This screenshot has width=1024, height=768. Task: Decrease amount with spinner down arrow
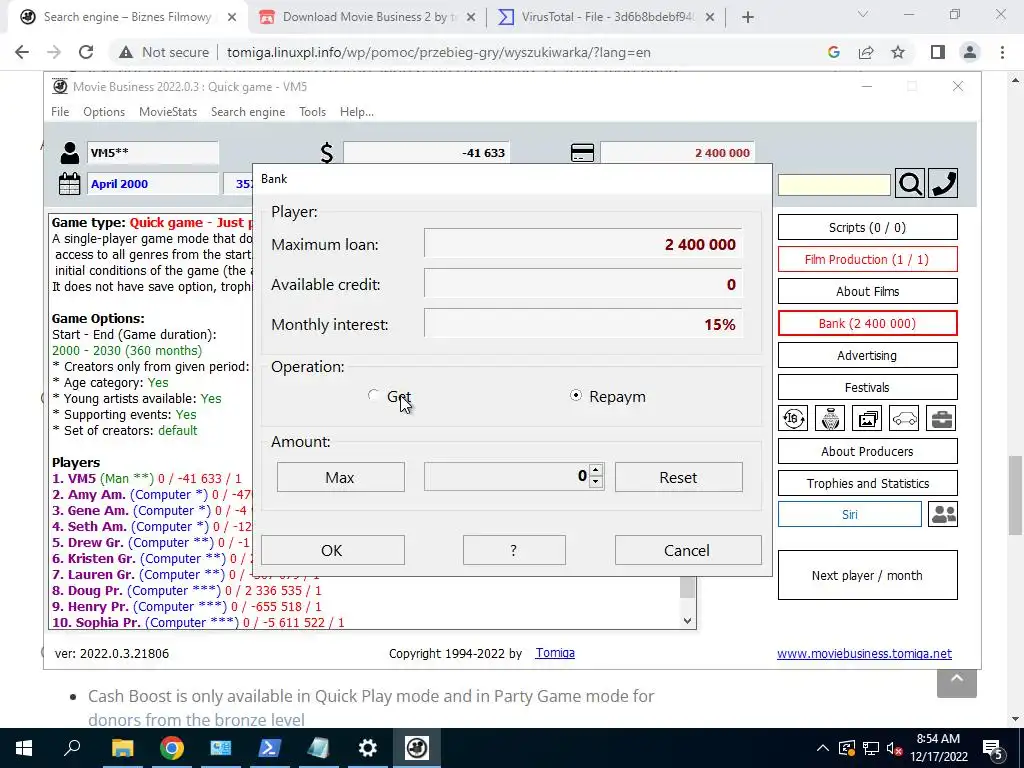pos(595,483)
